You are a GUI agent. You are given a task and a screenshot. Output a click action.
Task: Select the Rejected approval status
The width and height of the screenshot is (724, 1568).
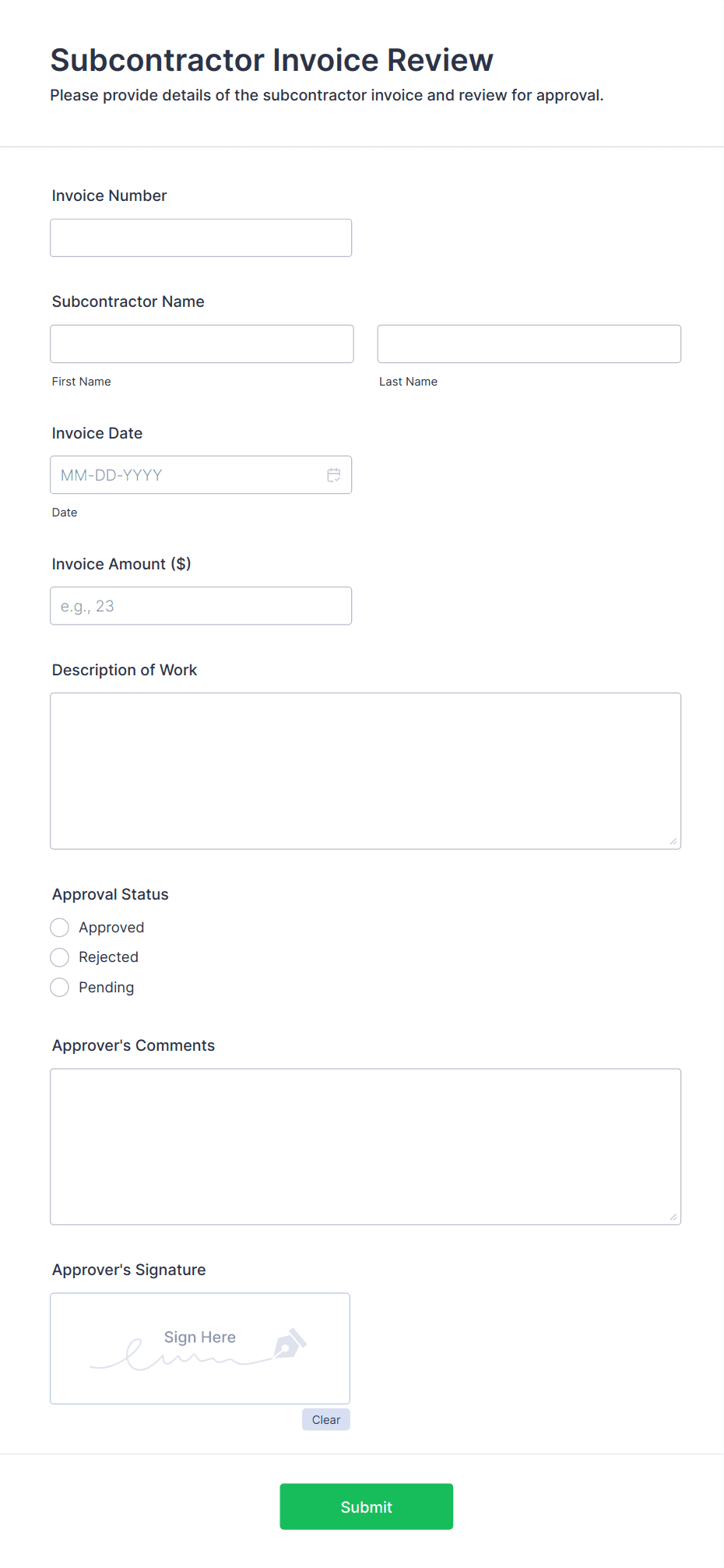[x=59, y=957]
